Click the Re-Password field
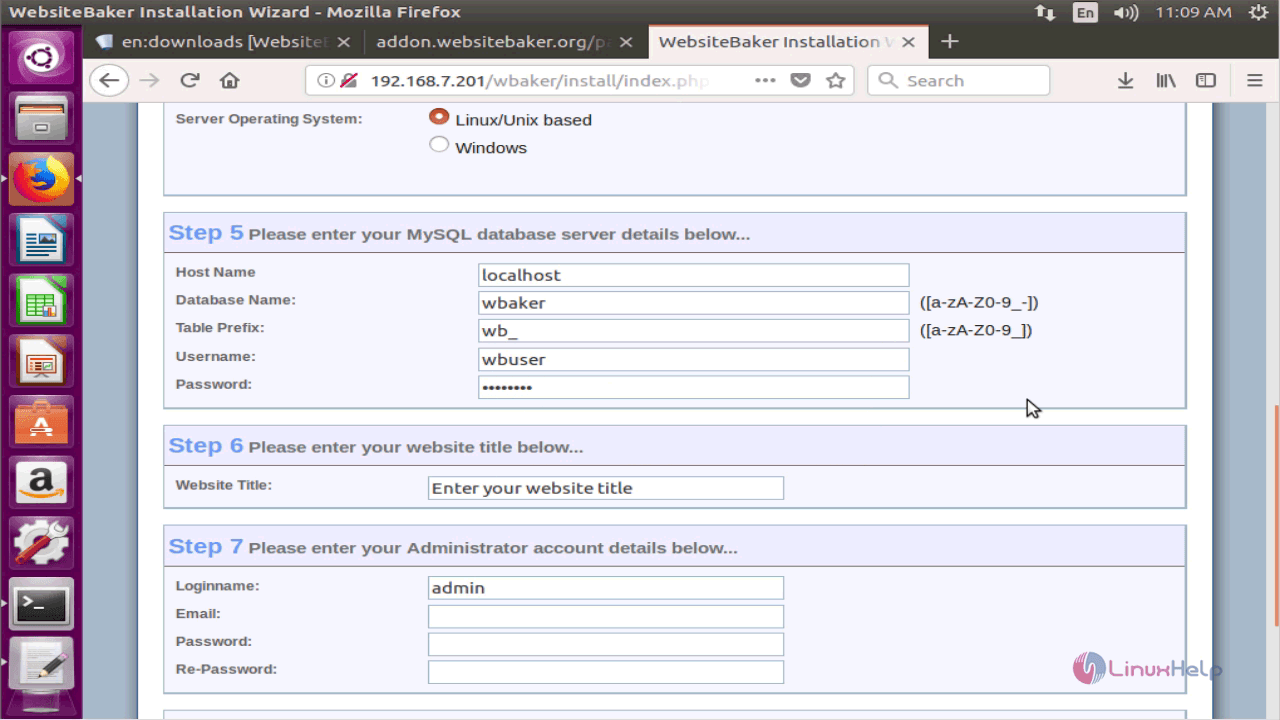The image size is (1280, 720). (x=606, y=672)
